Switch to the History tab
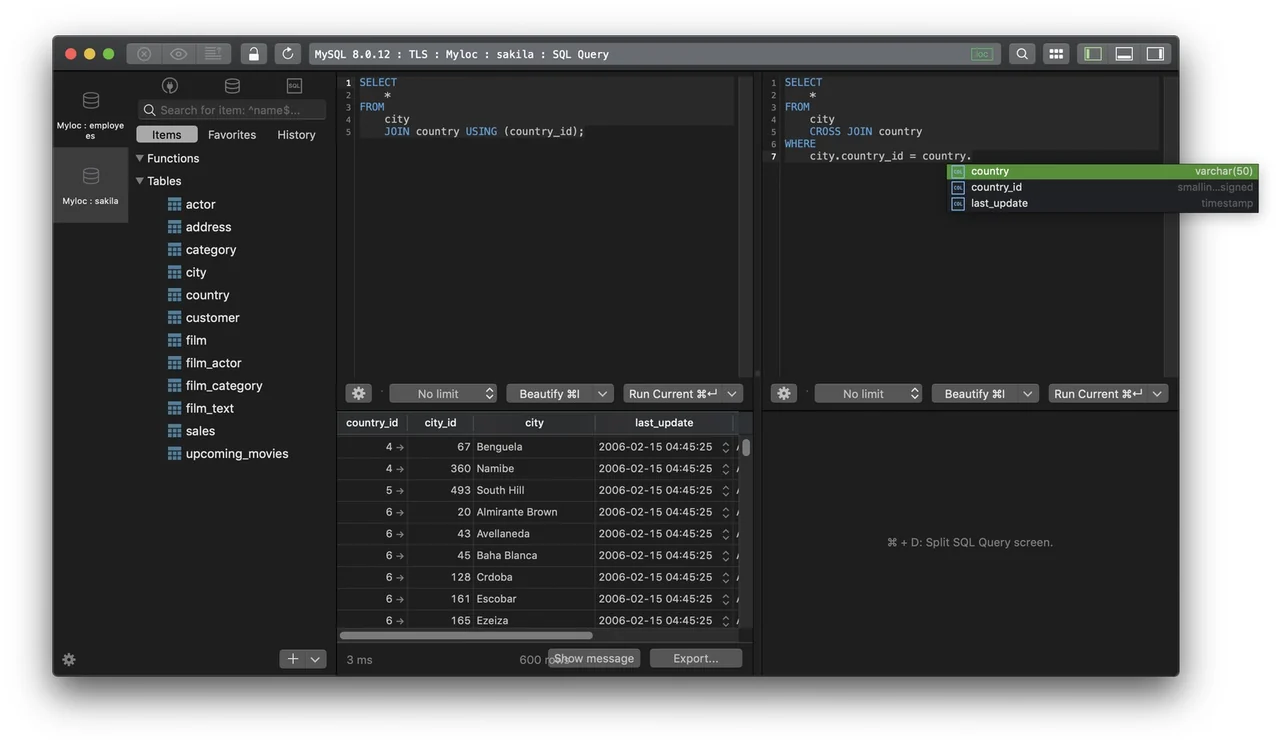The height and width of the screenshot is (746, 1280). pos(296,135)
